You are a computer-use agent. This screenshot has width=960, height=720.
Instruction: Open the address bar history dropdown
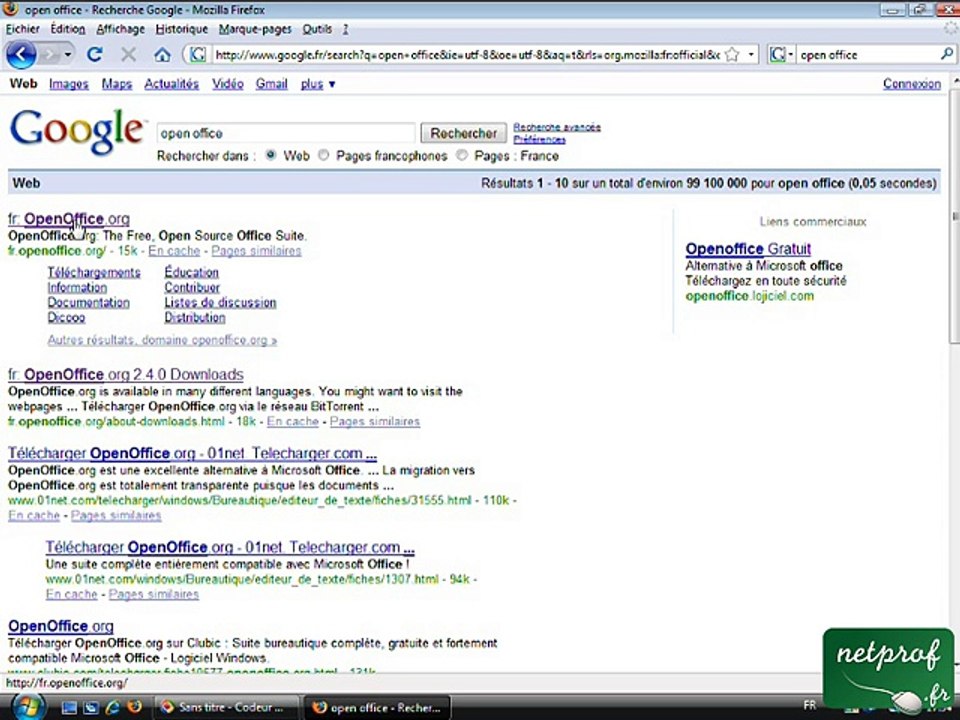tap(751, 55)
